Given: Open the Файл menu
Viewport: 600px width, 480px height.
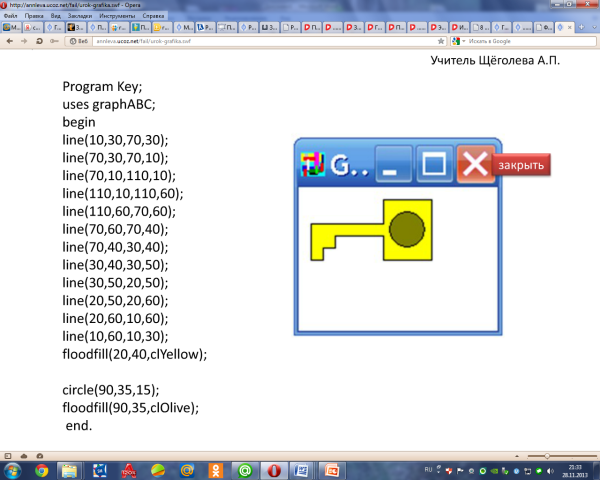Looking at the screenshot, I should pyautogui.click(x=10, y=18).
